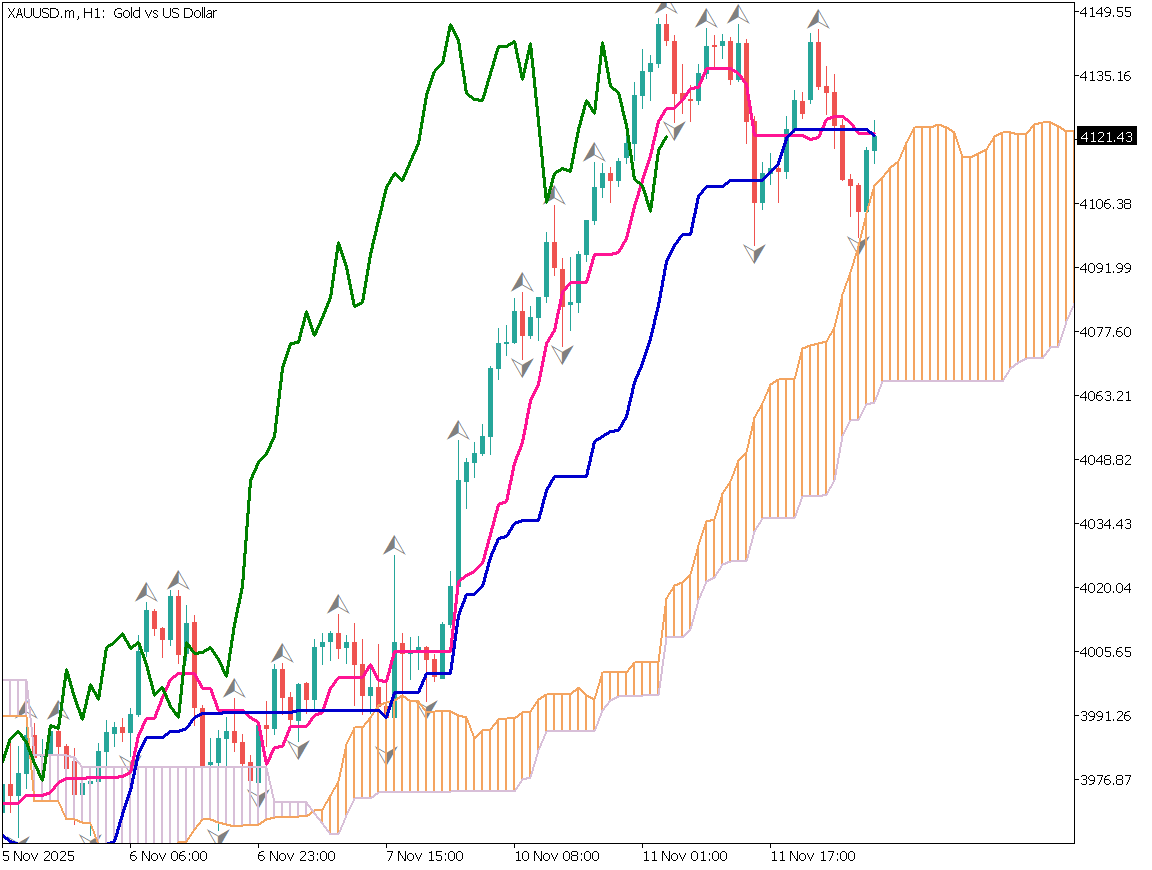The width and height of the screenshot is (1152, 870).
Task: Click the up arrow near the 7 Nov rally start
Action: pyautogui.click(x=456, y=430)
